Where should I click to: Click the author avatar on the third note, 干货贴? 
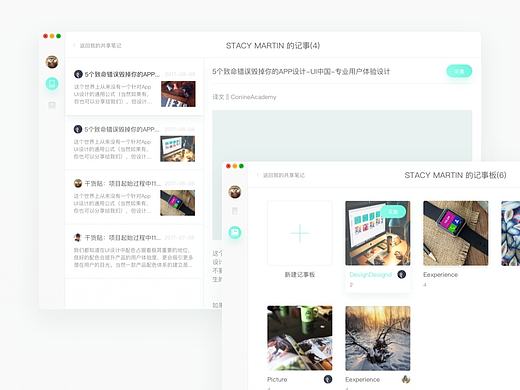tap(78, 183)
